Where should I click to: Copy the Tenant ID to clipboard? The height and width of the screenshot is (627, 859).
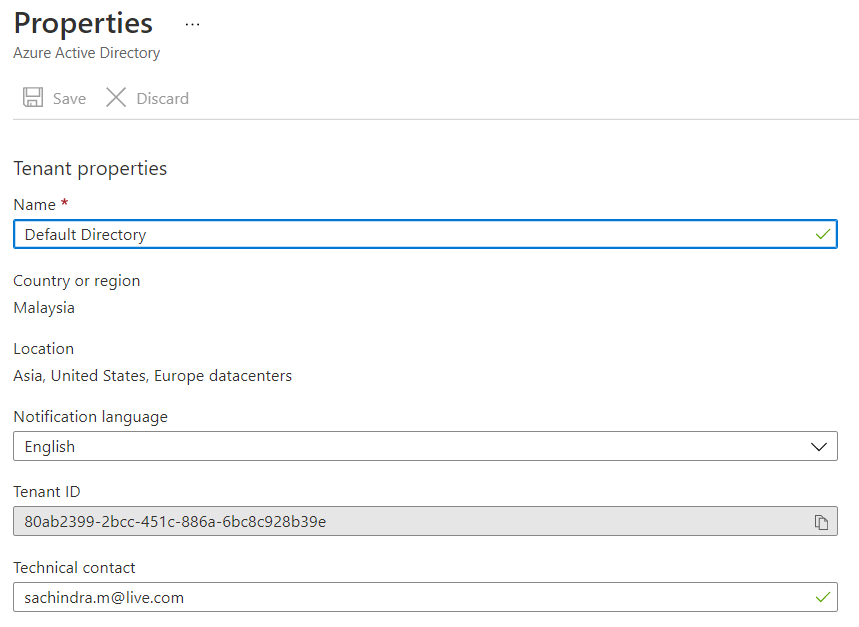[x=821, y=522]
